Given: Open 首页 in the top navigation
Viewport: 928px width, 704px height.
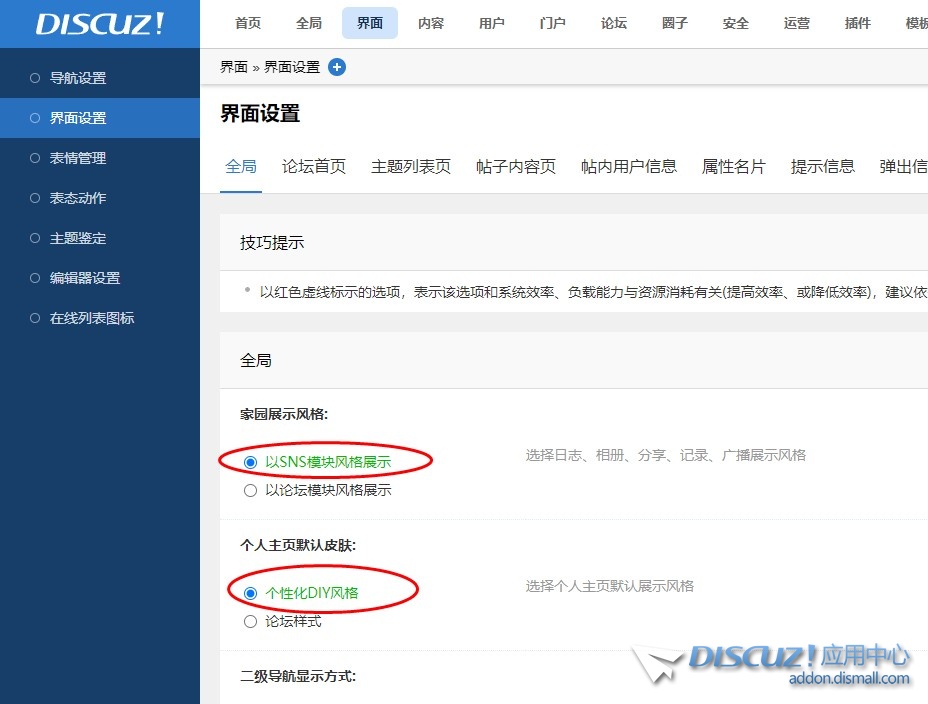Looking at the screenshot, I should [x=248, y=23].
